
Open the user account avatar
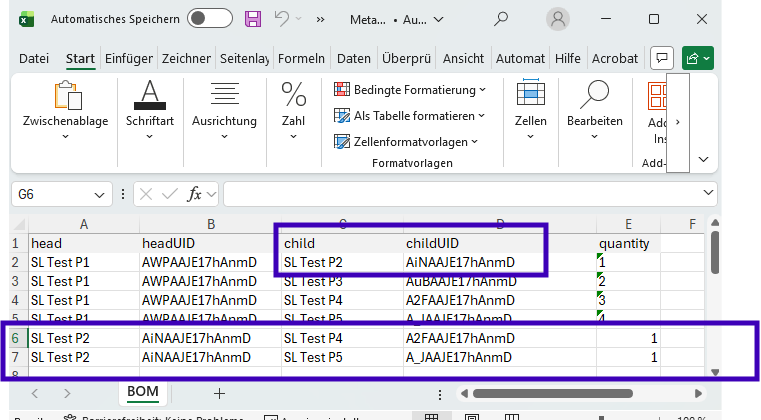point(558,19)
